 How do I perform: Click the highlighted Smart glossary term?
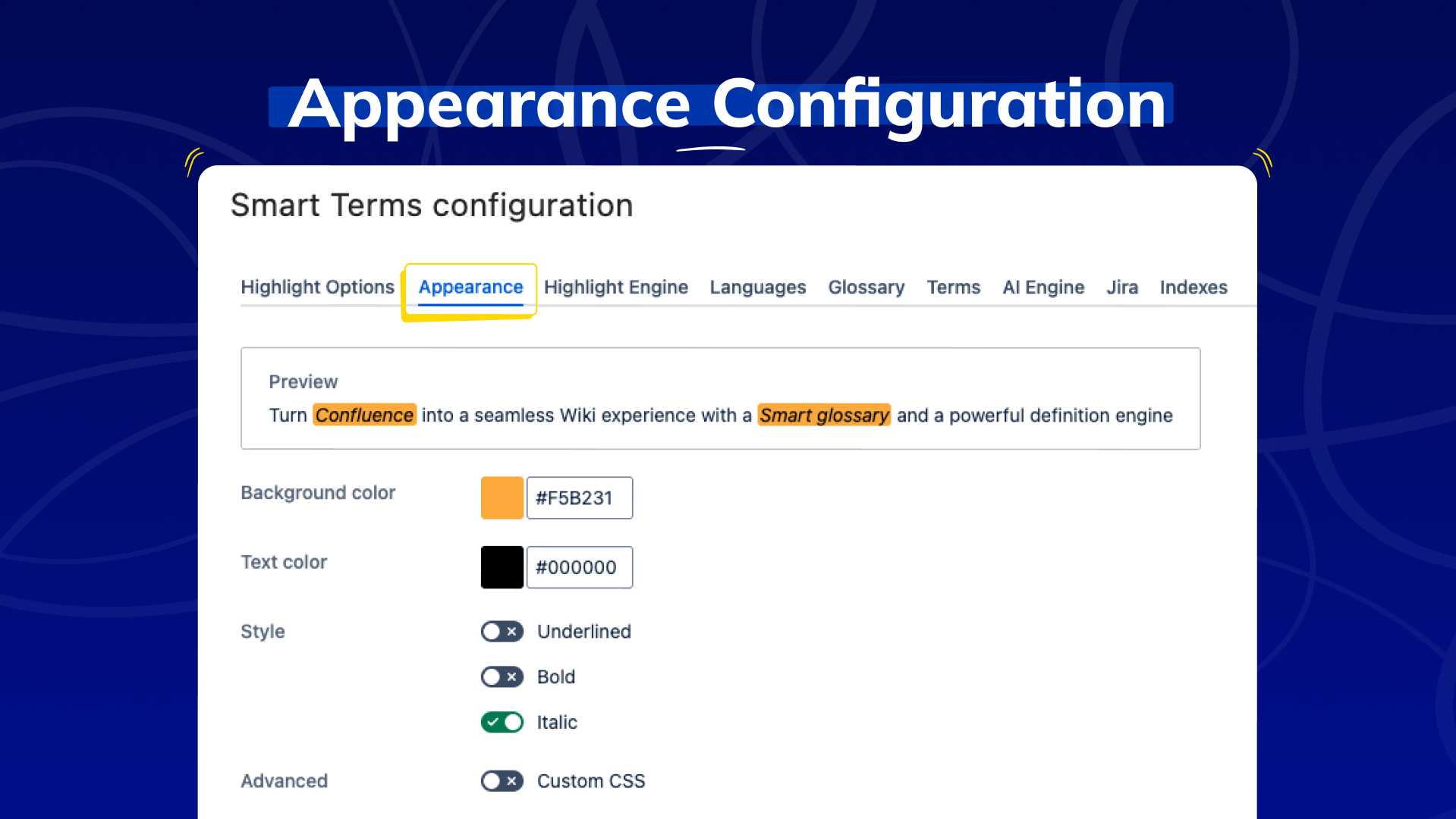tap(824, 416)
